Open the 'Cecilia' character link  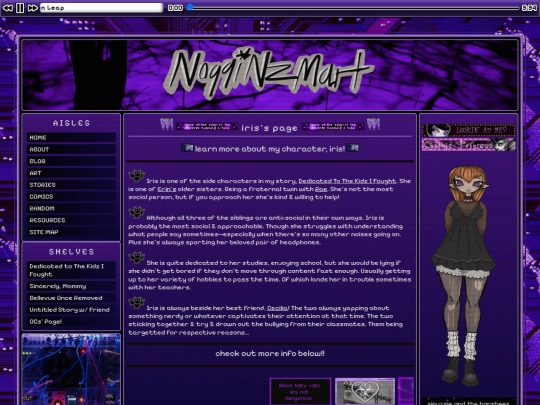pos(278,308)
